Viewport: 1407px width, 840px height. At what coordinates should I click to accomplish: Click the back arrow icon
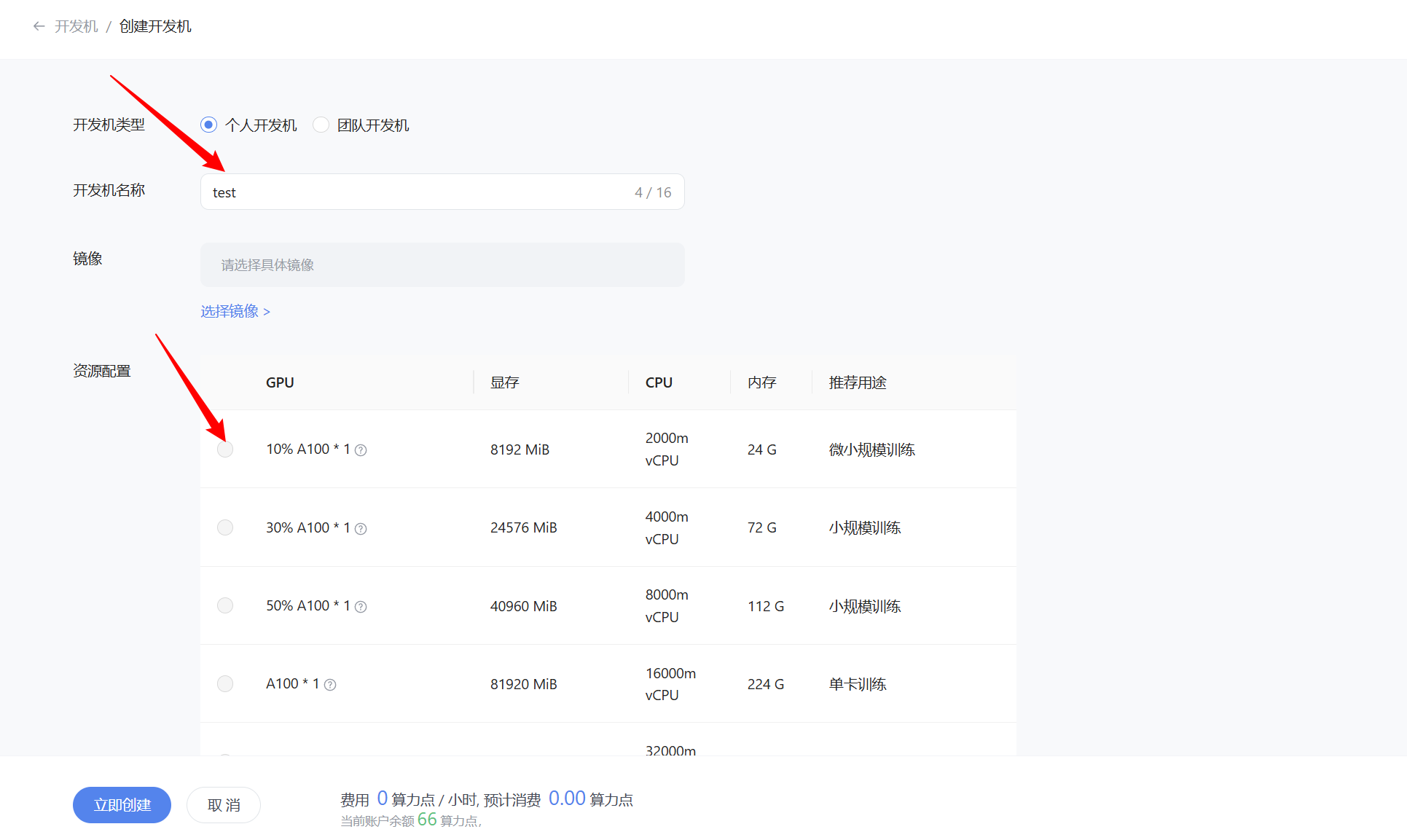(x=39, y=26)
